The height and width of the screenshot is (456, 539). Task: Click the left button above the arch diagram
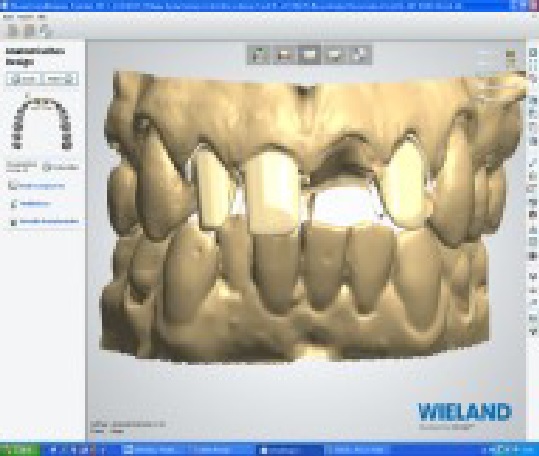[x=24, y=79]
